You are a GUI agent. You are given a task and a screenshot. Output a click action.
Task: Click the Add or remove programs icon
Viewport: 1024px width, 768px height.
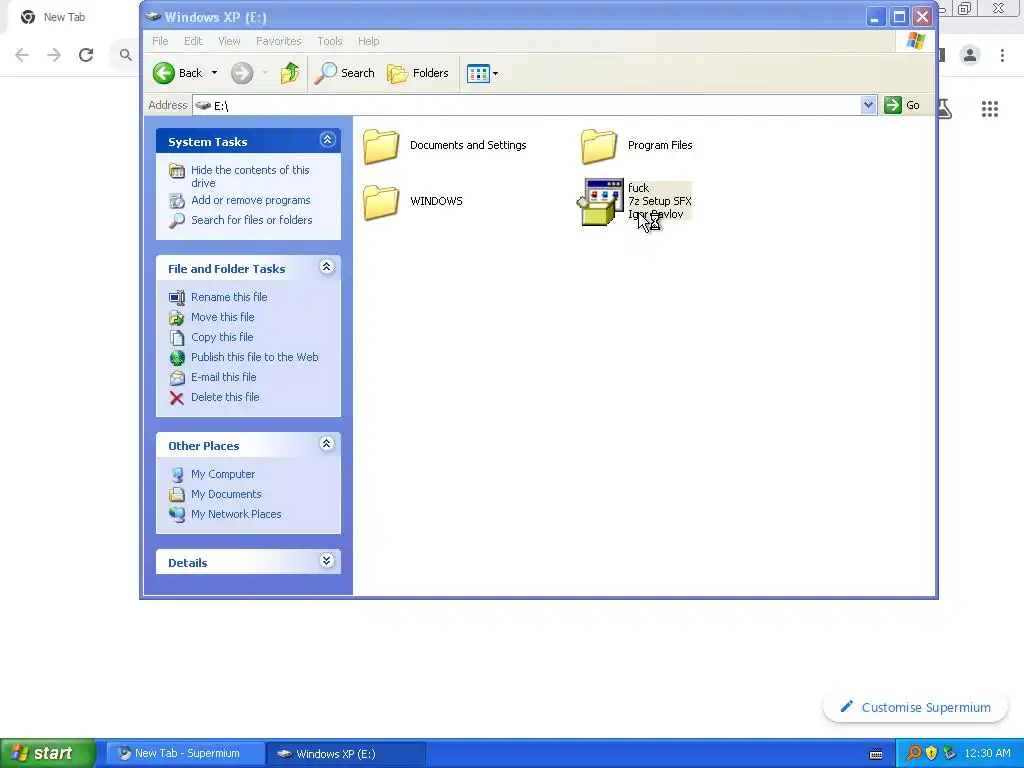tap(176, 201)
